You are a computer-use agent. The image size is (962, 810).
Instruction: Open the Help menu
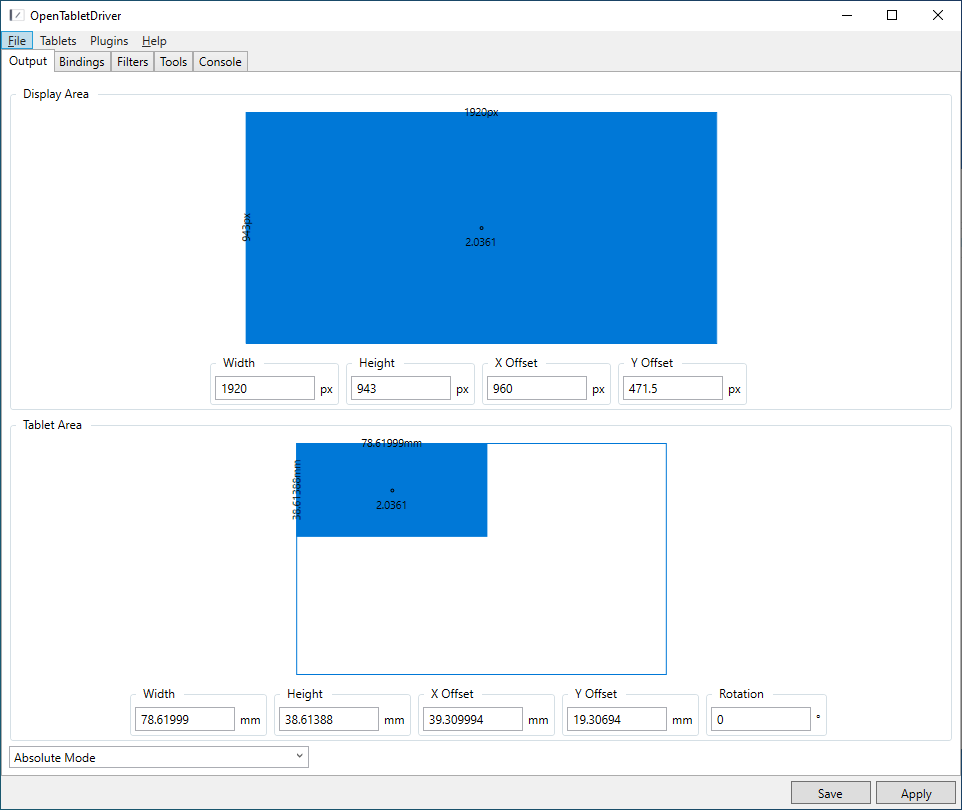click(x=154, y=40)
